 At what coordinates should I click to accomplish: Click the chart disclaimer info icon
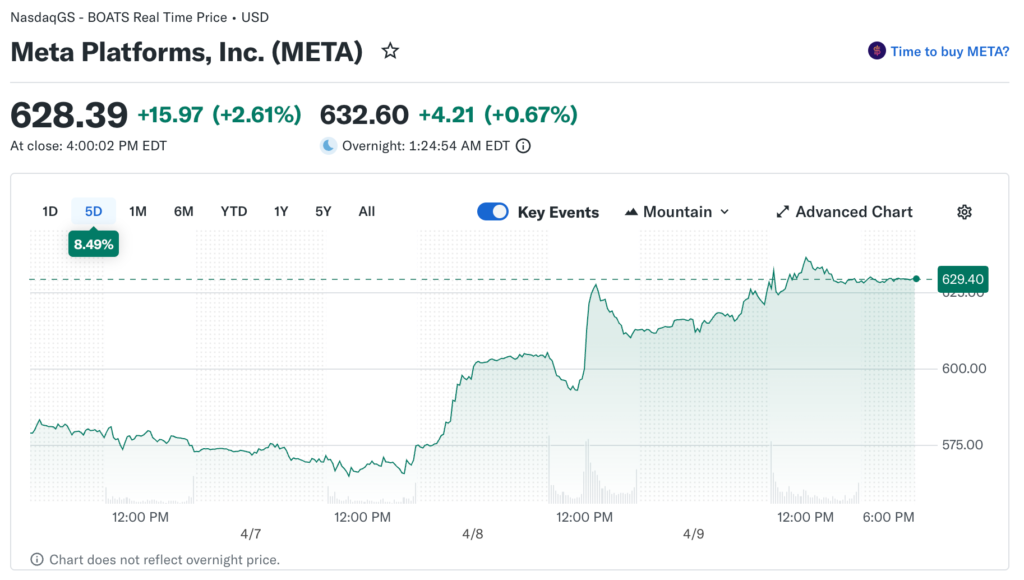pyautogui.click(x=37, y=560)
